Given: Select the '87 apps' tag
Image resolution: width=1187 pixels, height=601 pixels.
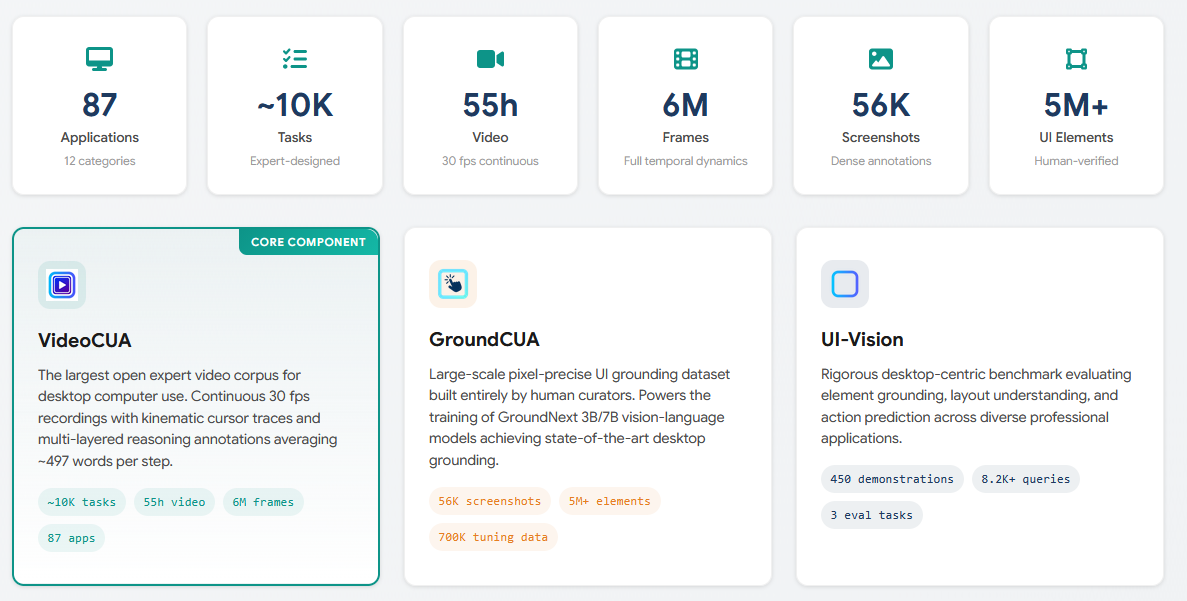Looking at the screenshot, I should coord(71,538).
